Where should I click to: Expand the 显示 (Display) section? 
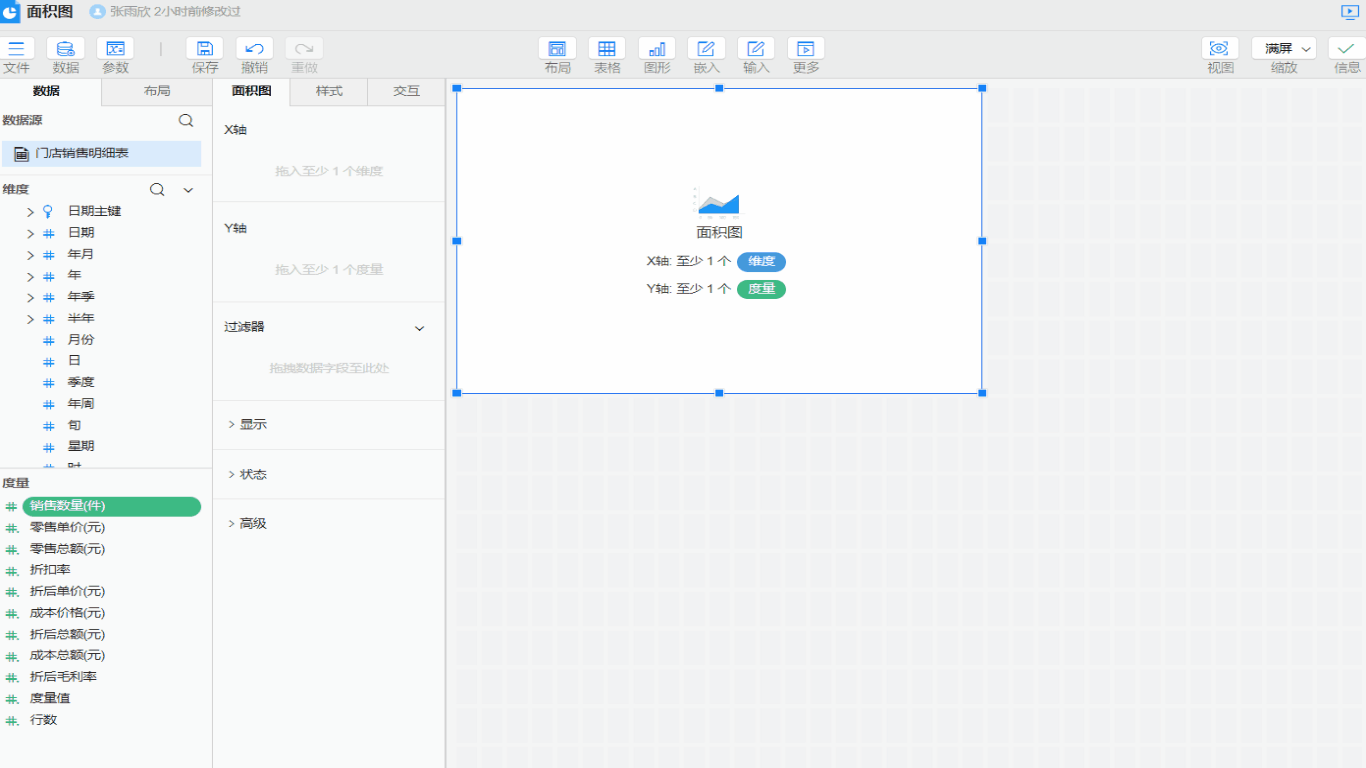[232, 425]
